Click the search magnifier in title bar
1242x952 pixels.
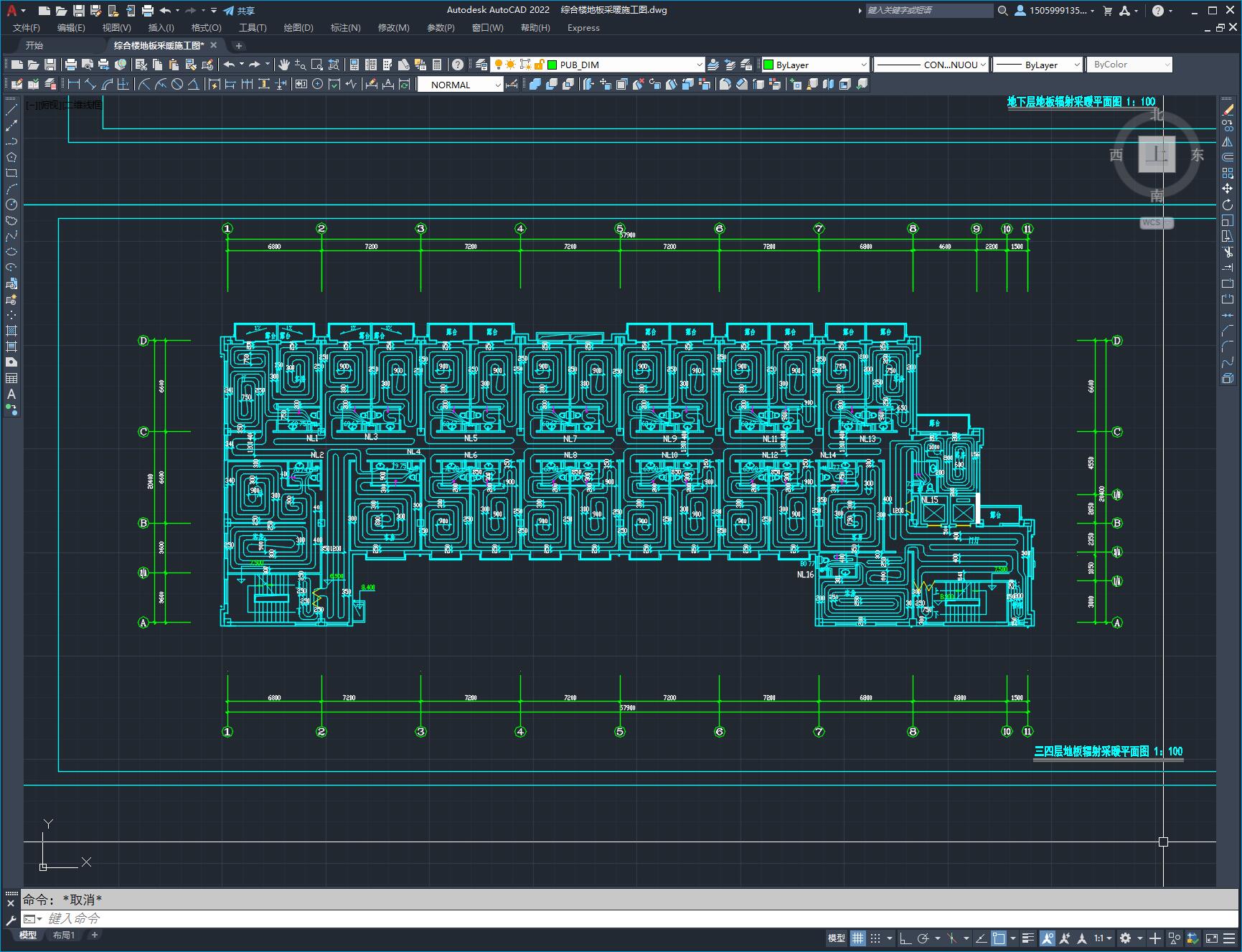tap(1003, 11)
